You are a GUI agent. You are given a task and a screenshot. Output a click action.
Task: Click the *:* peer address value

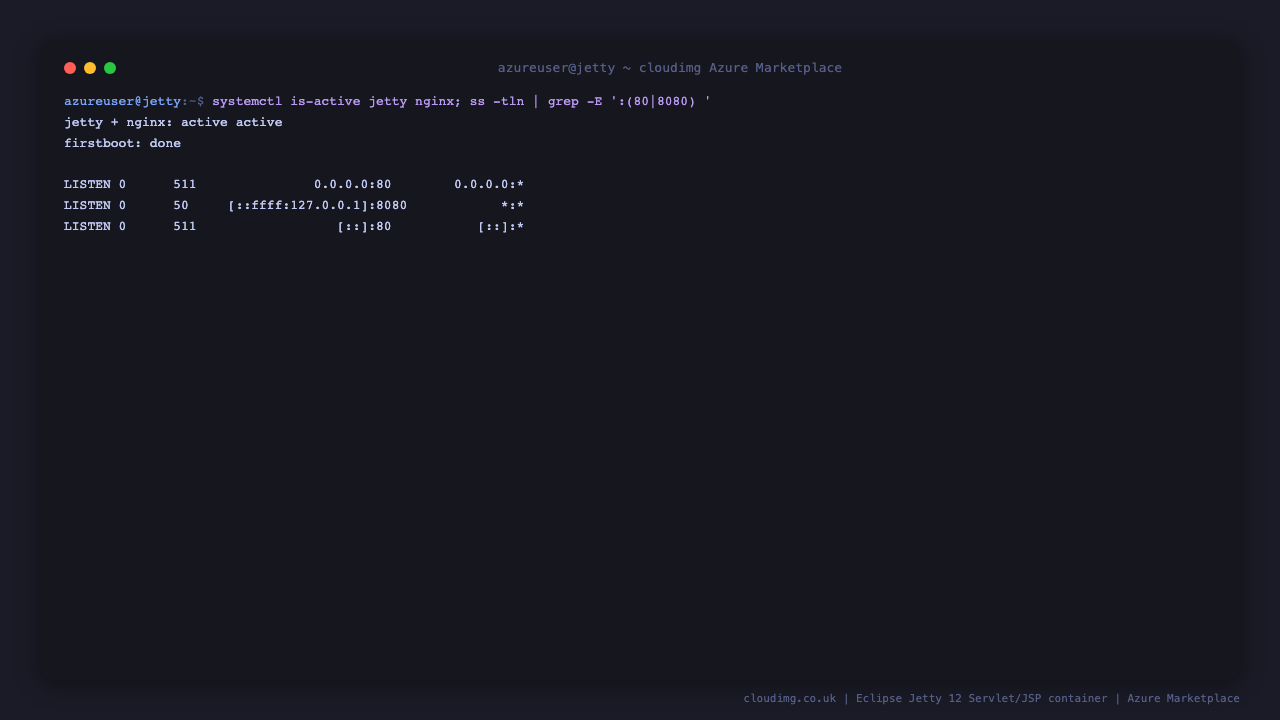coord(513,206)
